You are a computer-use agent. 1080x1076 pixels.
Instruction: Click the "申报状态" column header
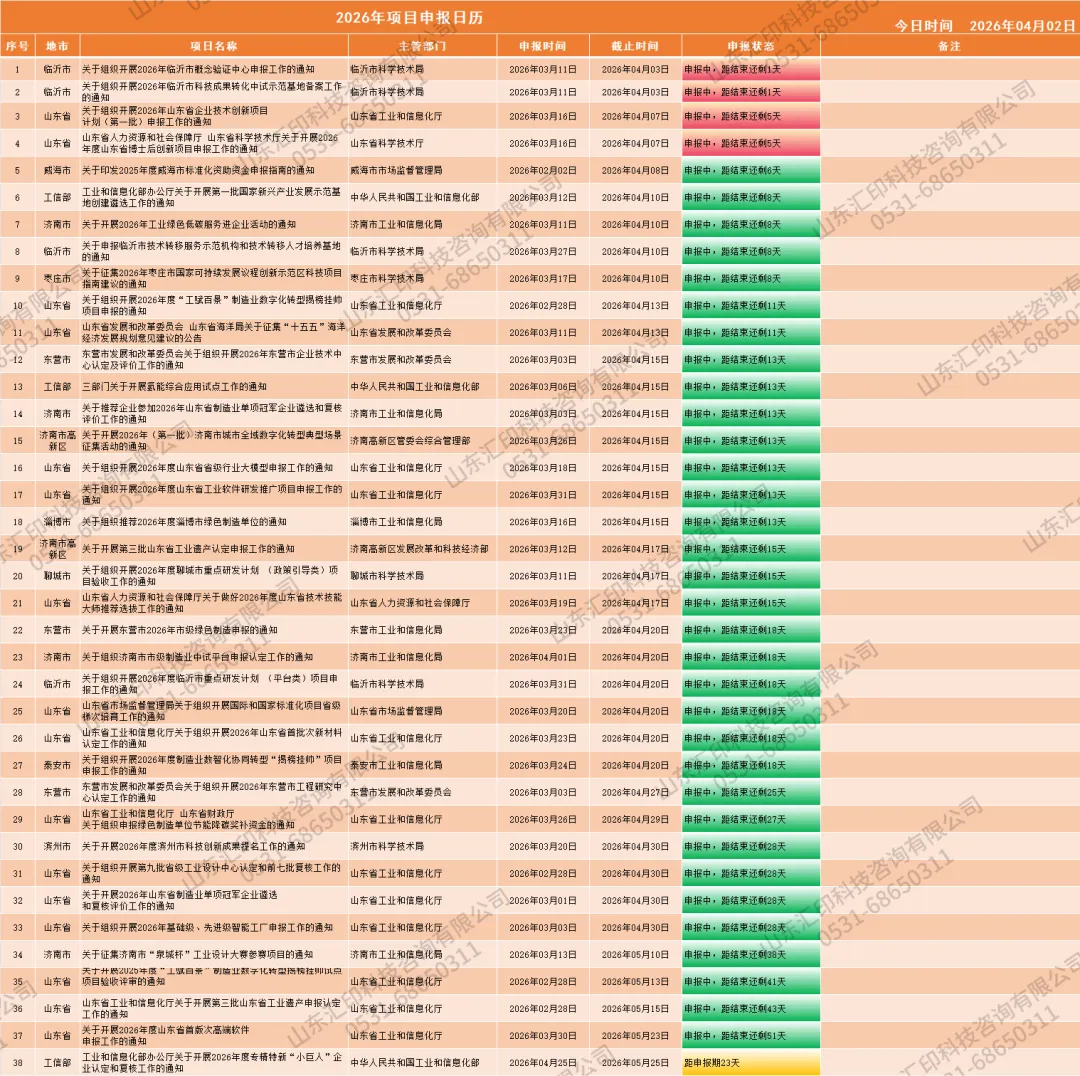[751, 46]
